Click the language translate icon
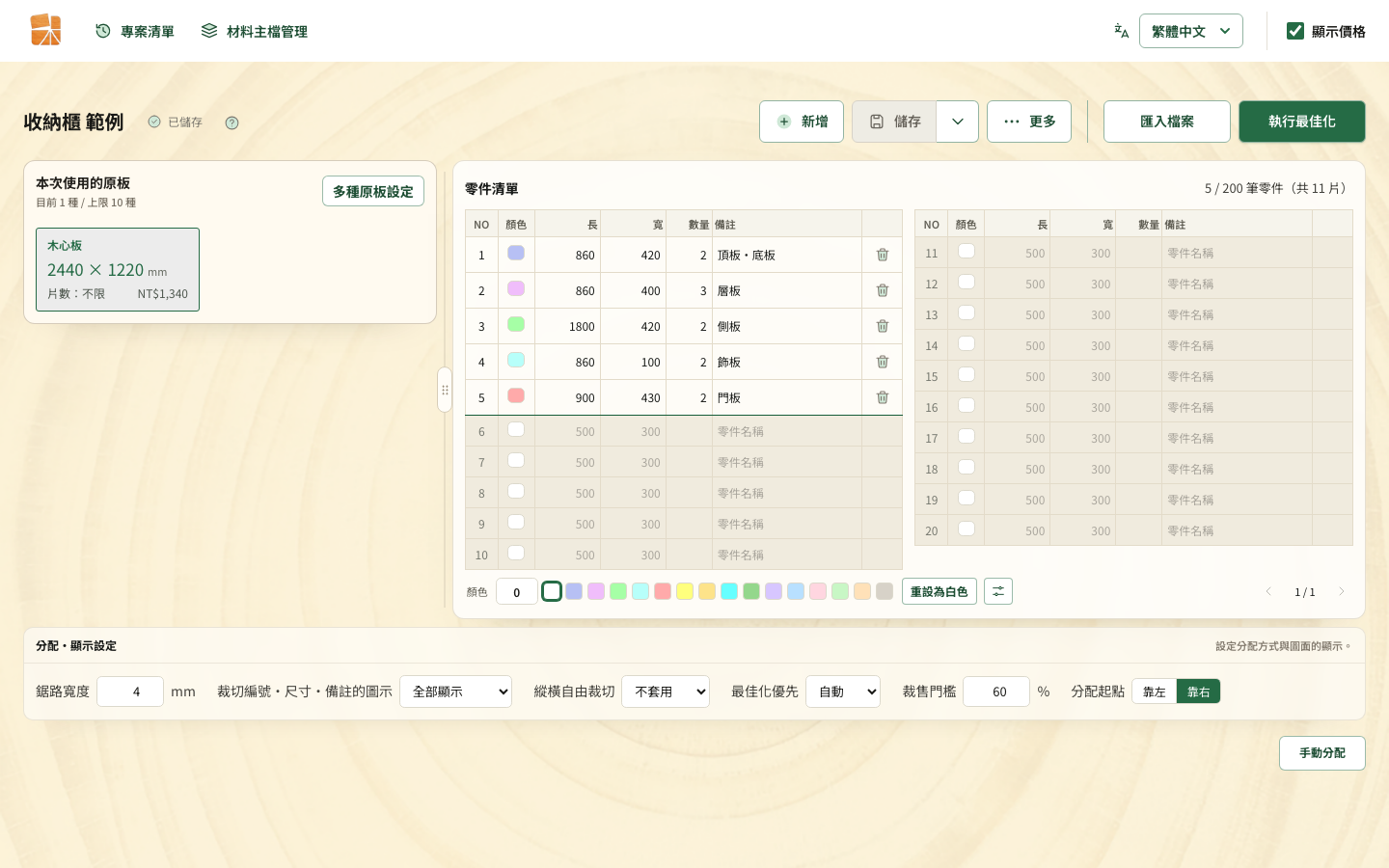The width and height of the screenshot is (1389, 868). click(1121, 31)
